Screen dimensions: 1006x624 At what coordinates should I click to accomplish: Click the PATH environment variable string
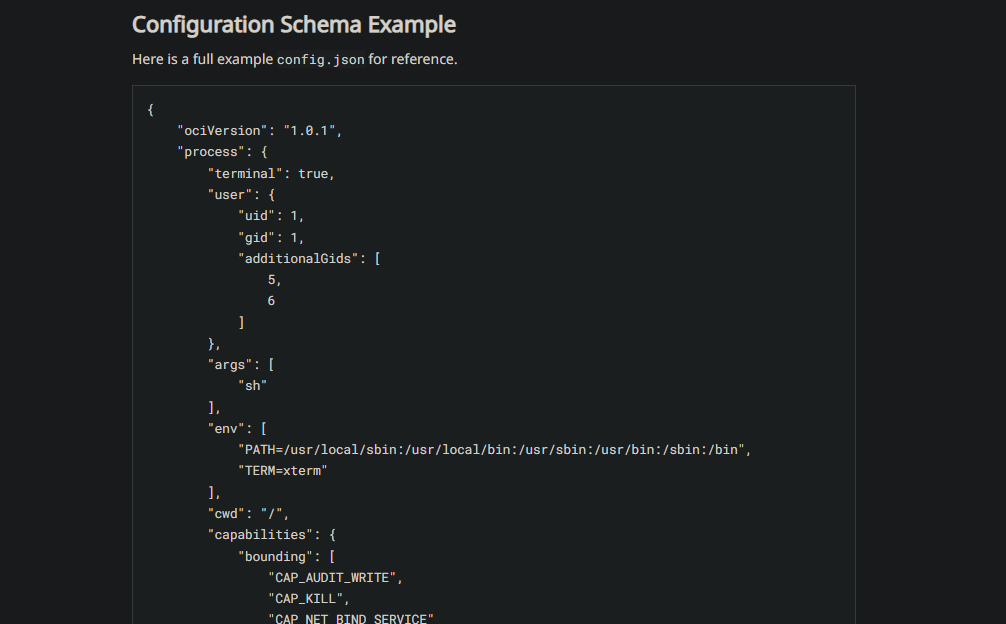point(492,450)
